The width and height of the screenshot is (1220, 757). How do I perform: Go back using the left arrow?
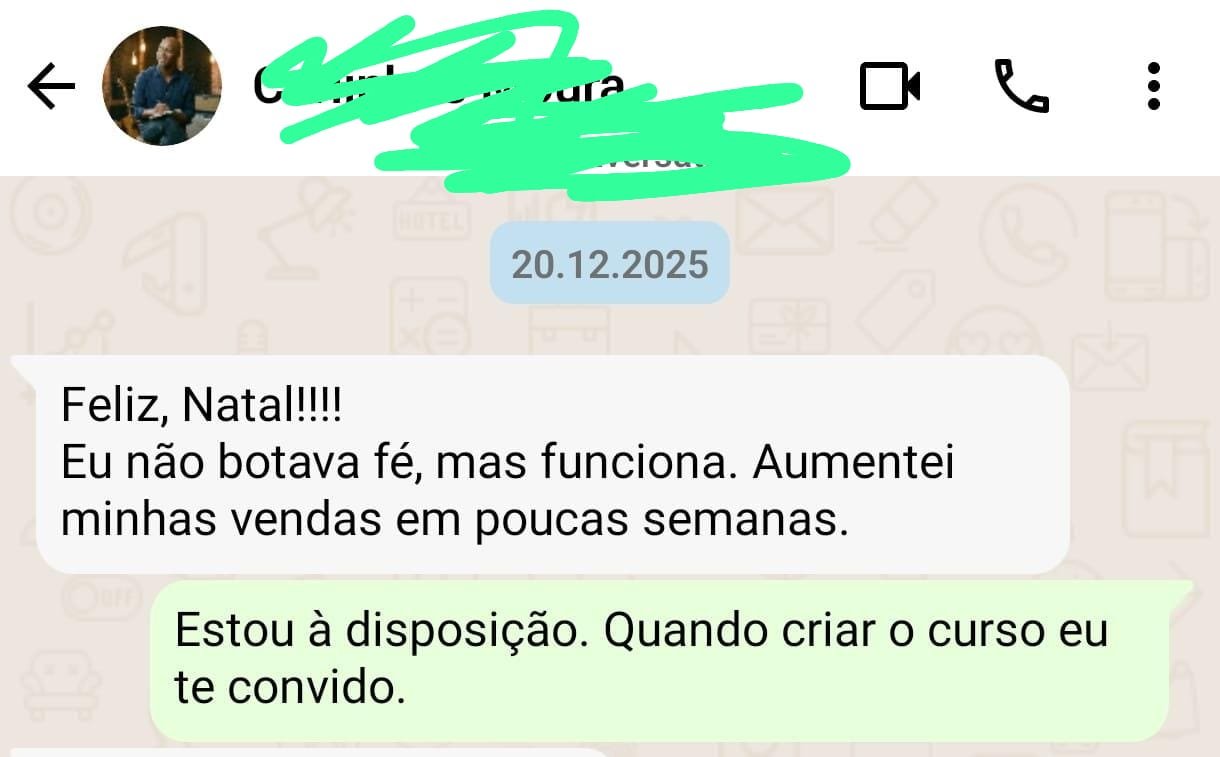tap(50, 87)
